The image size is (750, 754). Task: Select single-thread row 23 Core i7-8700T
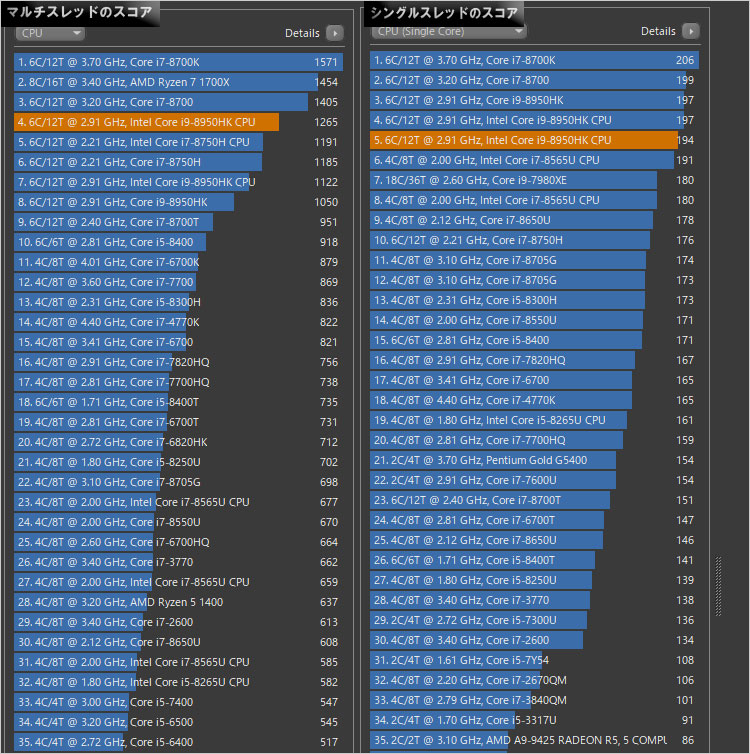(x=535, y=500)
